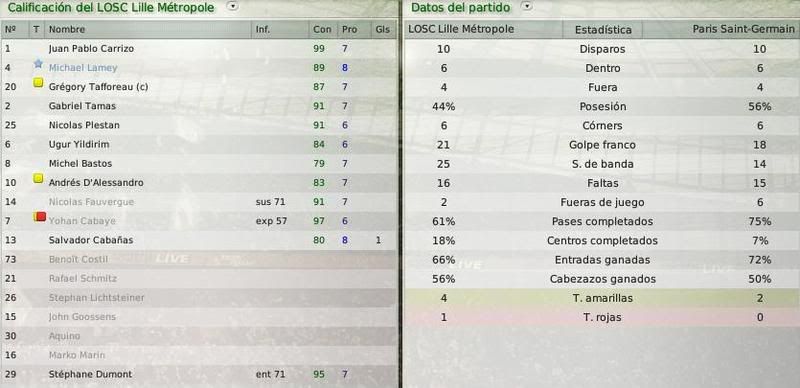Click the T. amarillas highlighted row
Screen dimensions: 800x388
[x=603, y=298]
